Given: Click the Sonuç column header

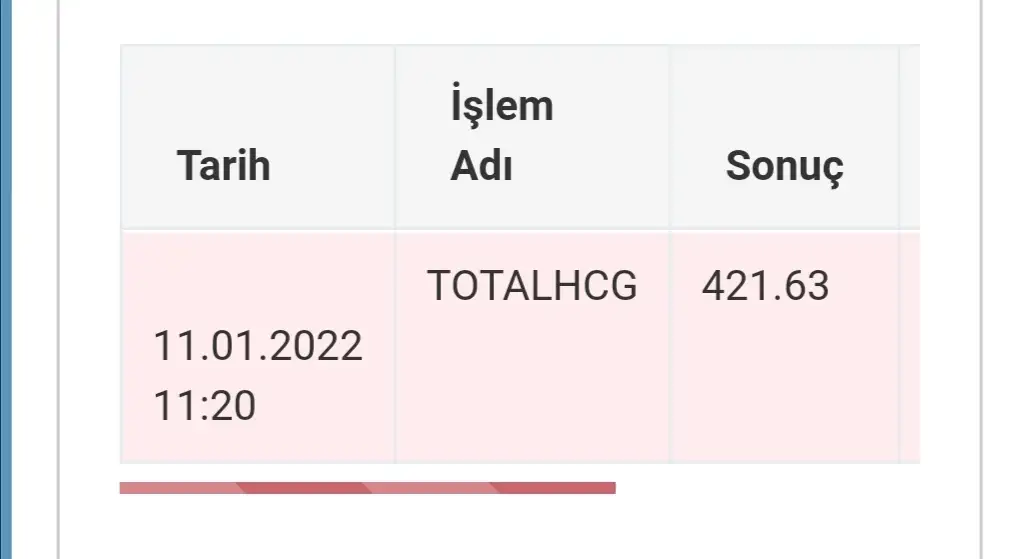Looking at the screenshot, I should pos(784,165).
